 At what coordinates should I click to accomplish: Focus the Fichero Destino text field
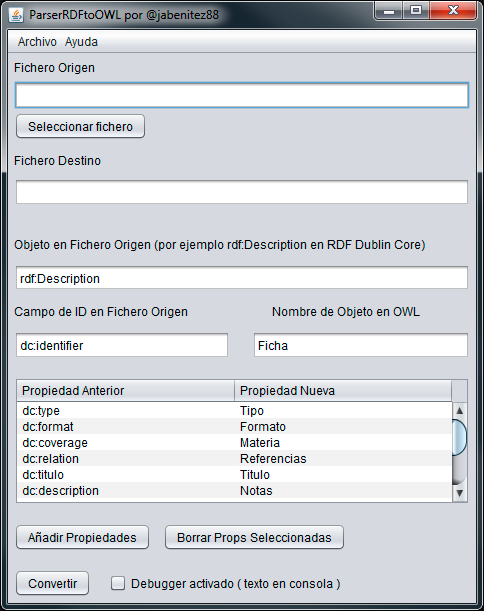[242, 192]
